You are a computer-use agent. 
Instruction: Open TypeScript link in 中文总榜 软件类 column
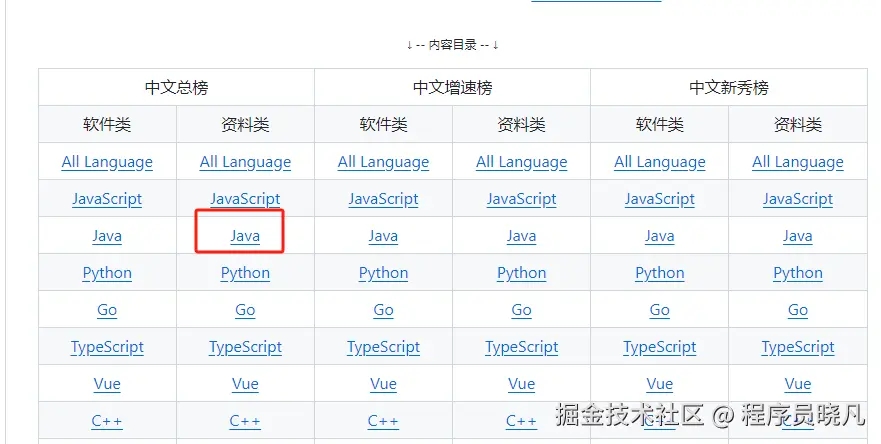point(107,347)
